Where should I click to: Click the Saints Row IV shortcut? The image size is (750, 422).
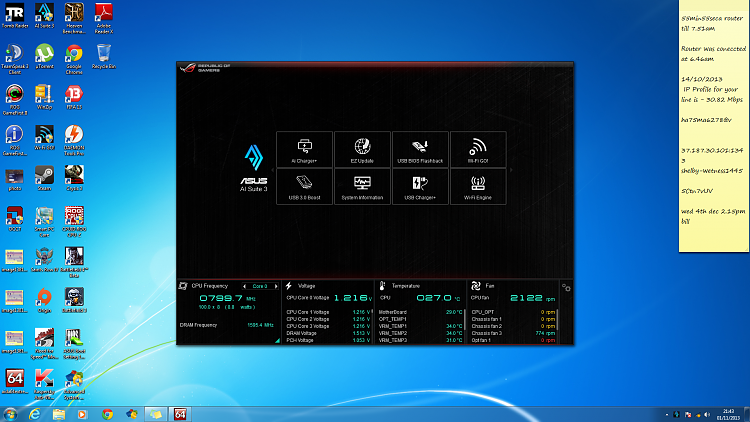[x=44, y=260]
